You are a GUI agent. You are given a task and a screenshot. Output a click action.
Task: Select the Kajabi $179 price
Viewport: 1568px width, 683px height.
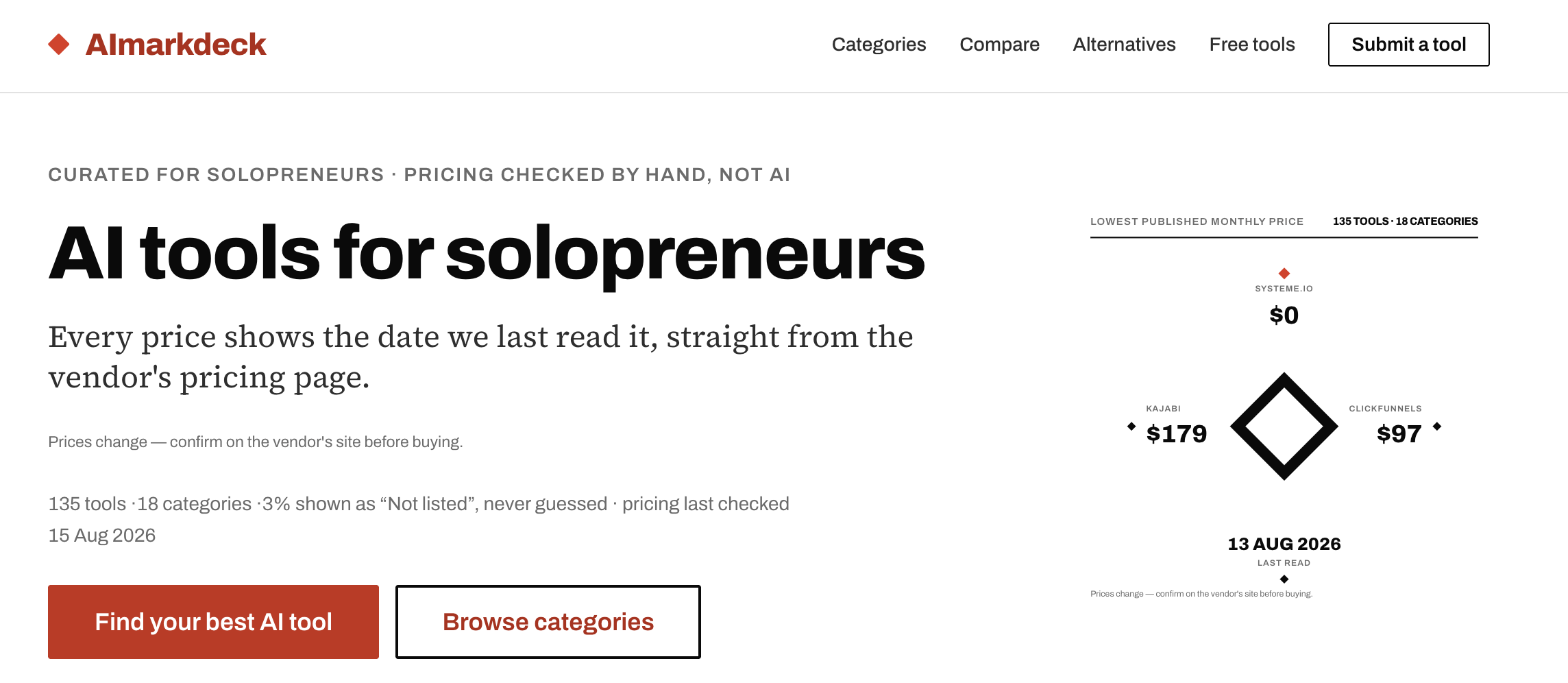click(1176, 434)
